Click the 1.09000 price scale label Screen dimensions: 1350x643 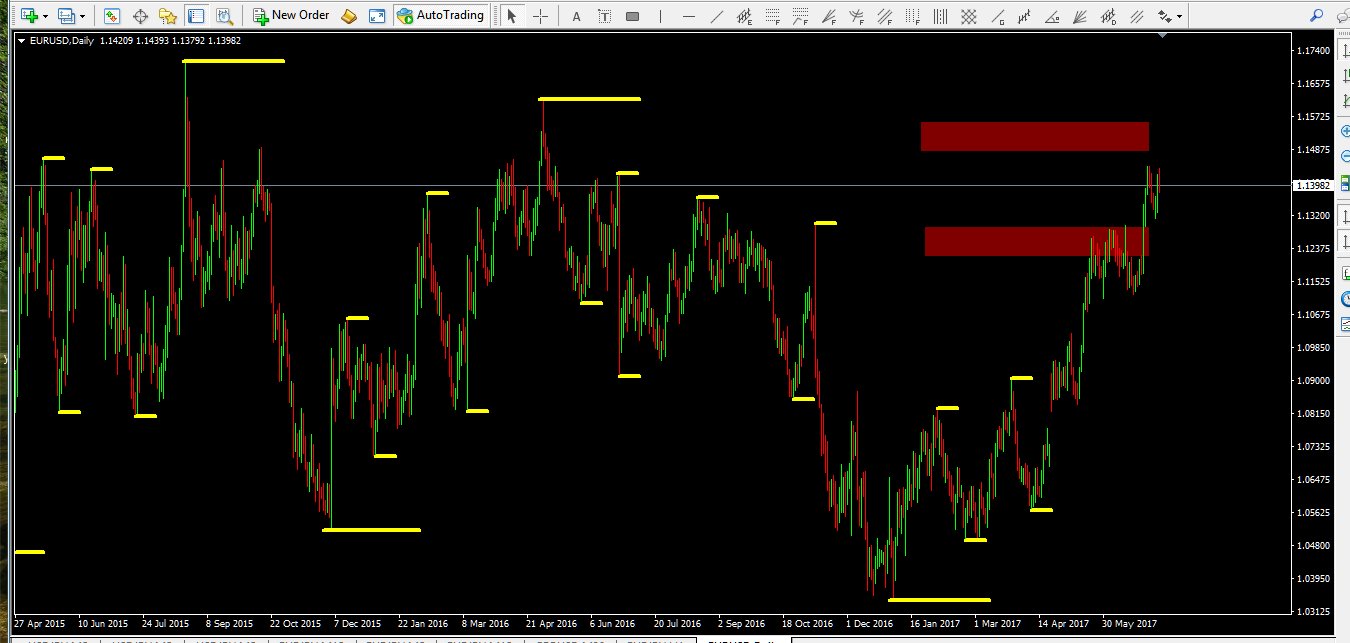coord(1312,380)
